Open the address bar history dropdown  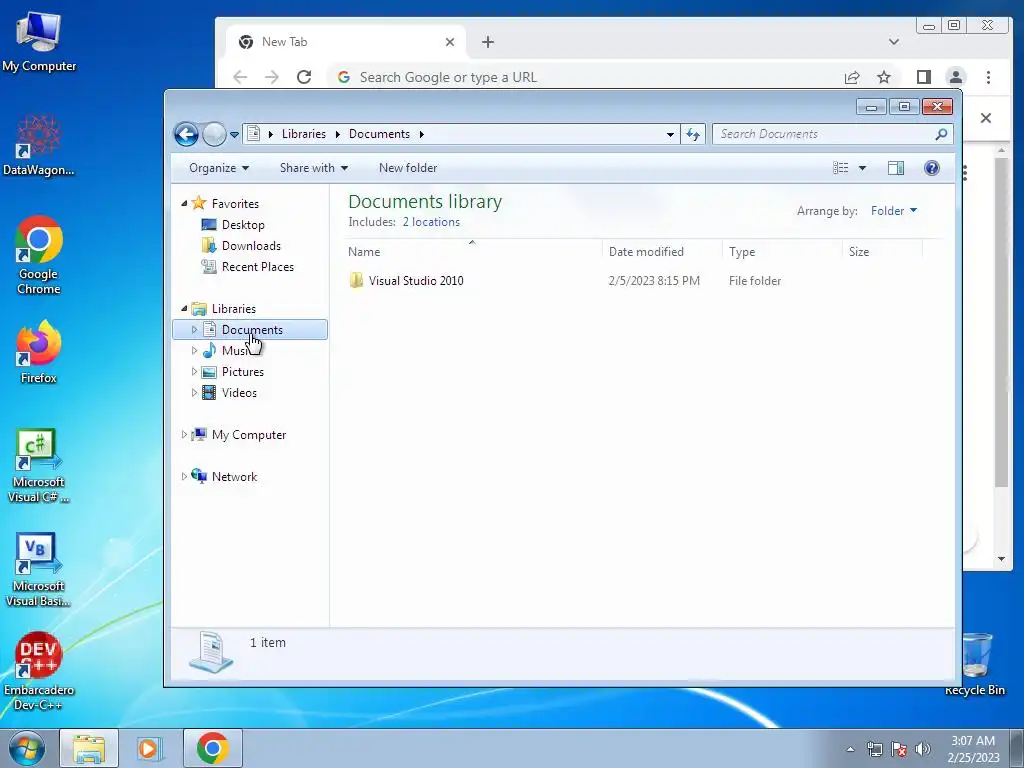click(x=670, y=135)
